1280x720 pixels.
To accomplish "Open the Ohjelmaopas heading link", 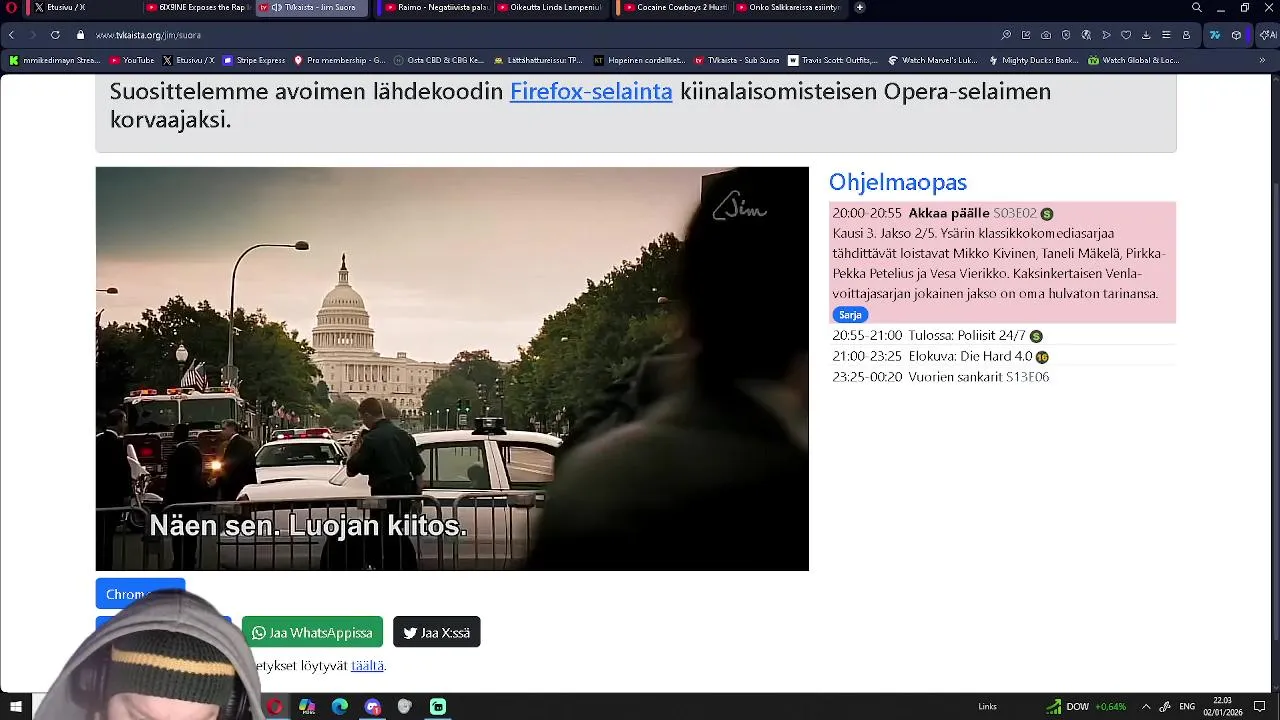I will [898, 182].
